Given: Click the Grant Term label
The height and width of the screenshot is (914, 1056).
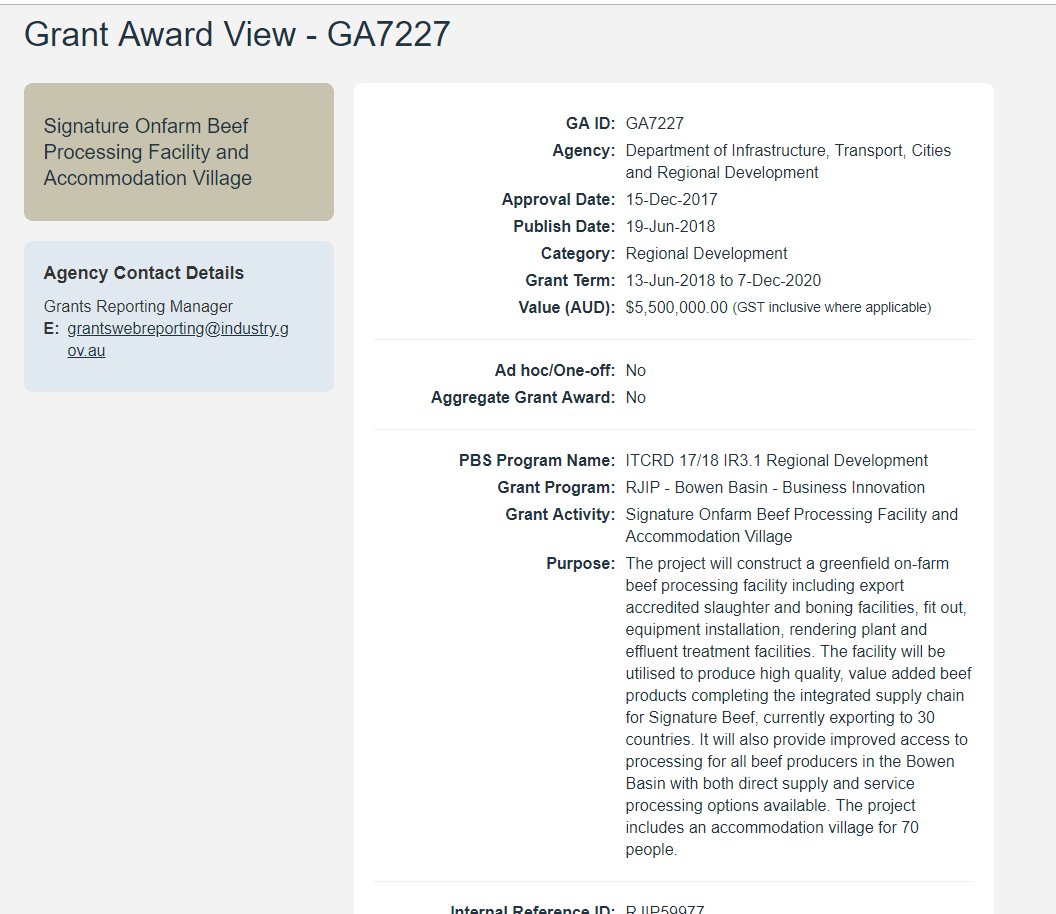Looking at the screenshot, I should tap(570, 280).
